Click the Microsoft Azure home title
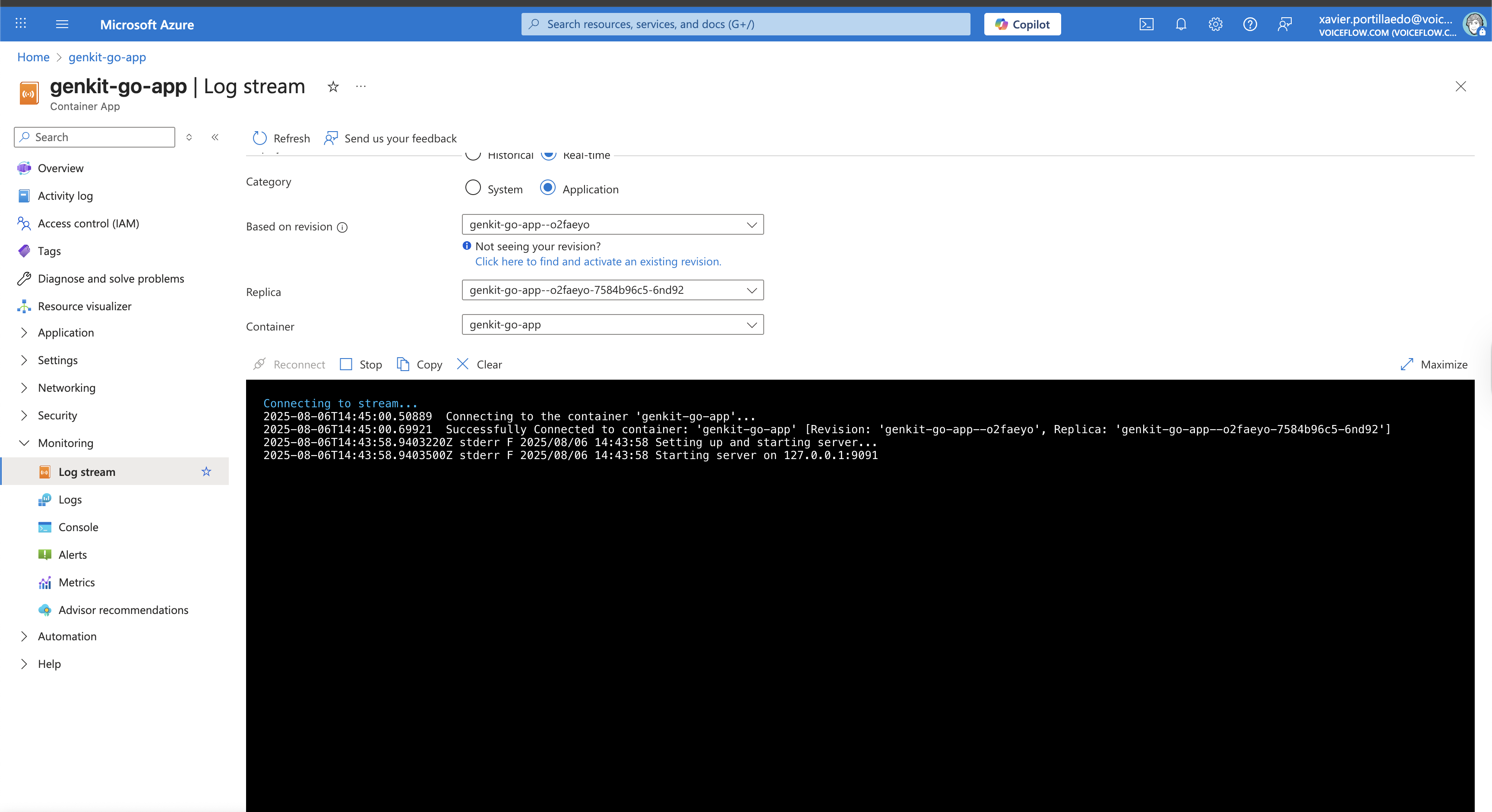The height and width of the screenshot is (812, 1492). pos(147,24)
